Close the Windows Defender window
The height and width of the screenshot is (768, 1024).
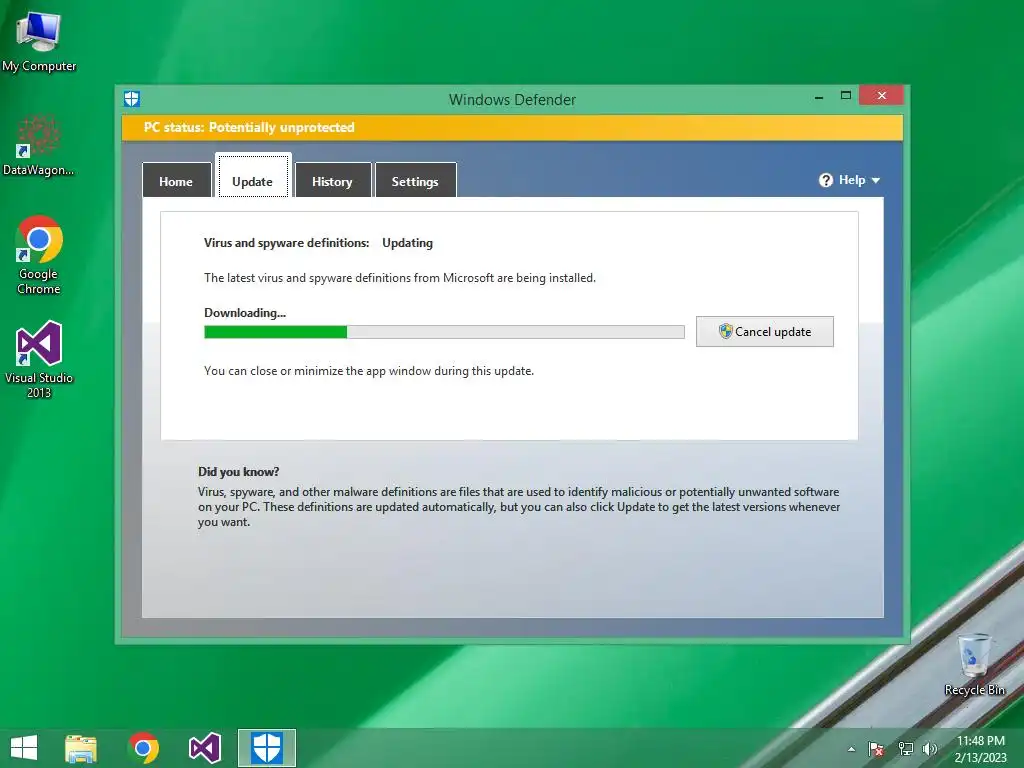(x=882, y=95)
